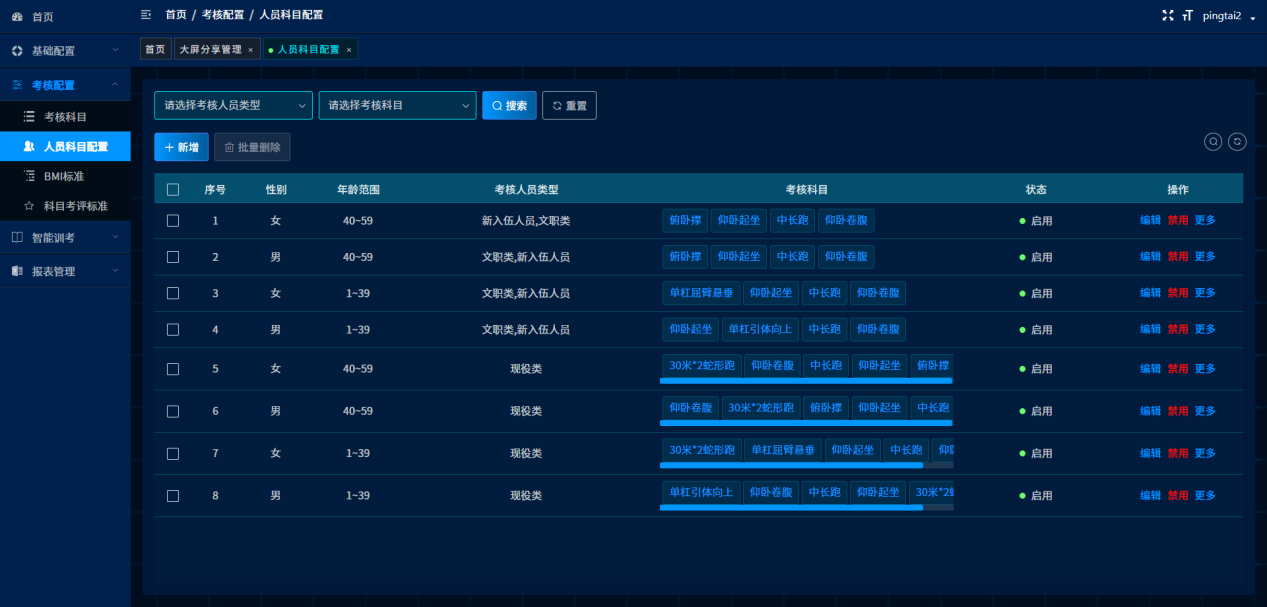1267x607 pixels.
Task: Open 首页 dashboard icon in sidebar
Action: 17,17
